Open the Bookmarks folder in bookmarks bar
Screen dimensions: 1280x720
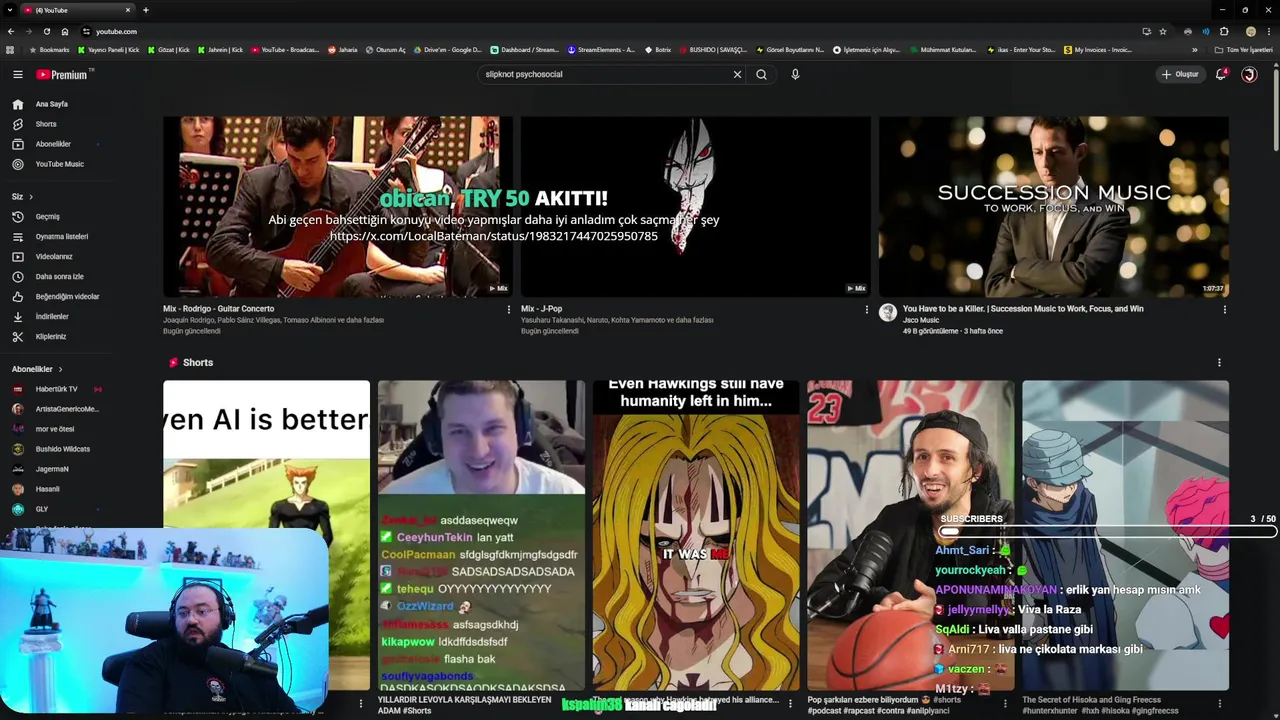pyautogui.click(x=50, y=49)
